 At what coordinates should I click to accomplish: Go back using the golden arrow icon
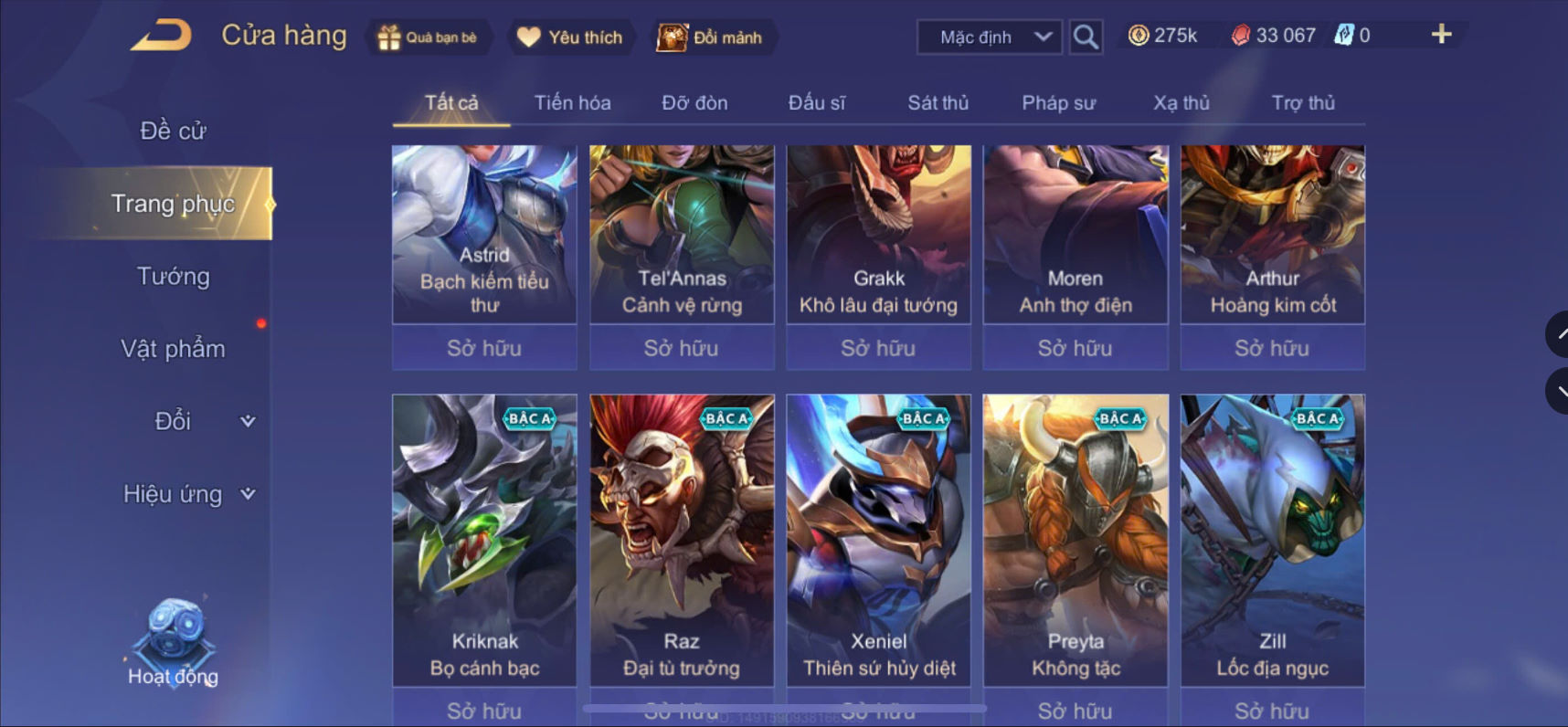point(162,37)
